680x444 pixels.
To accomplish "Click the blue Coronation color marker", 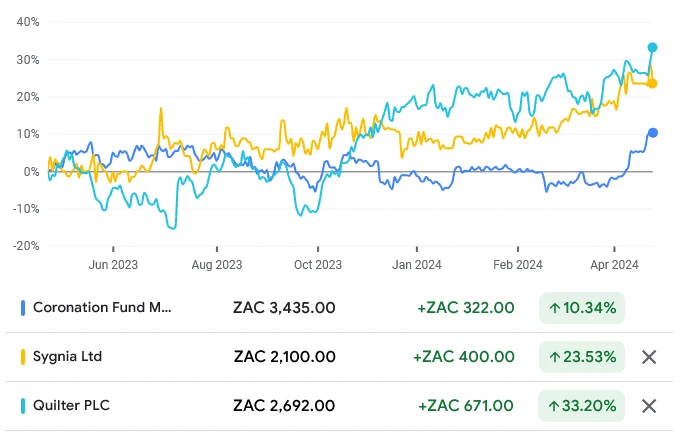I will tap(23, 308).
